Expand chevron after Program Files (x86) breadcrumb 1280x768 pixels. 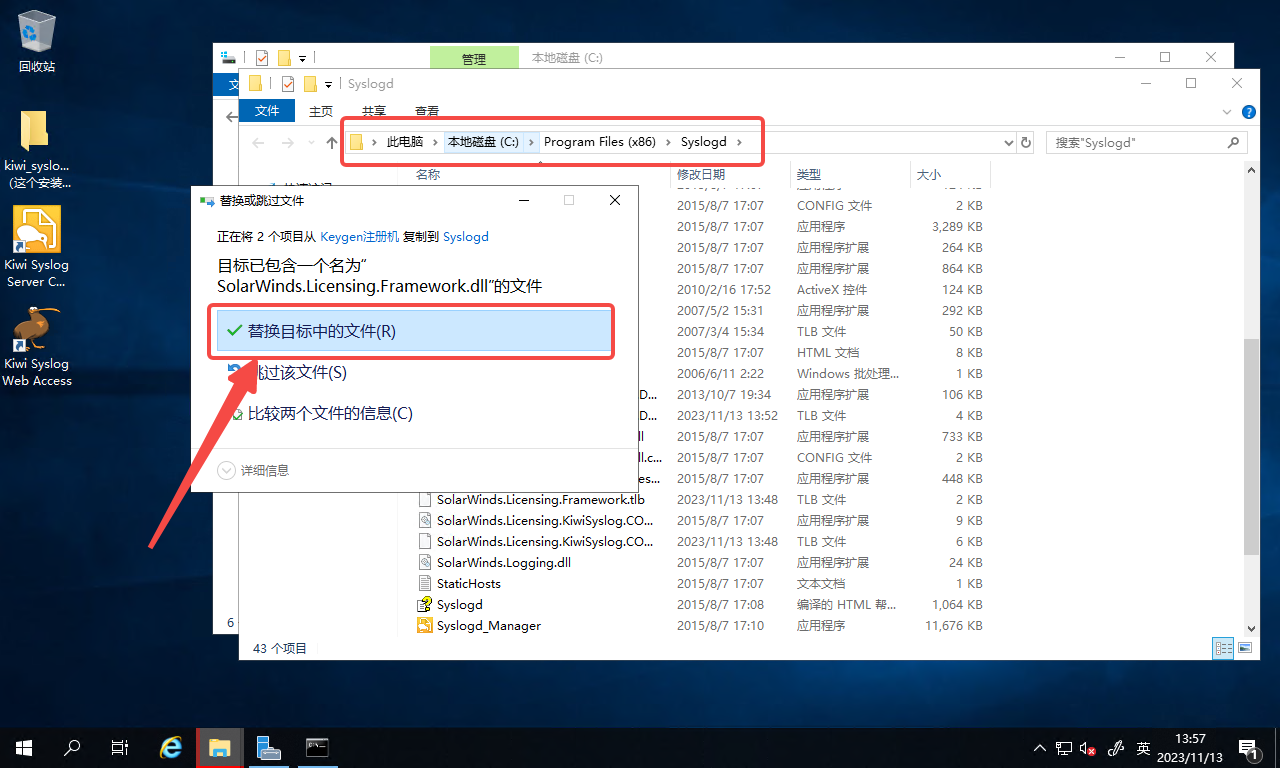(x=668, y=142)
